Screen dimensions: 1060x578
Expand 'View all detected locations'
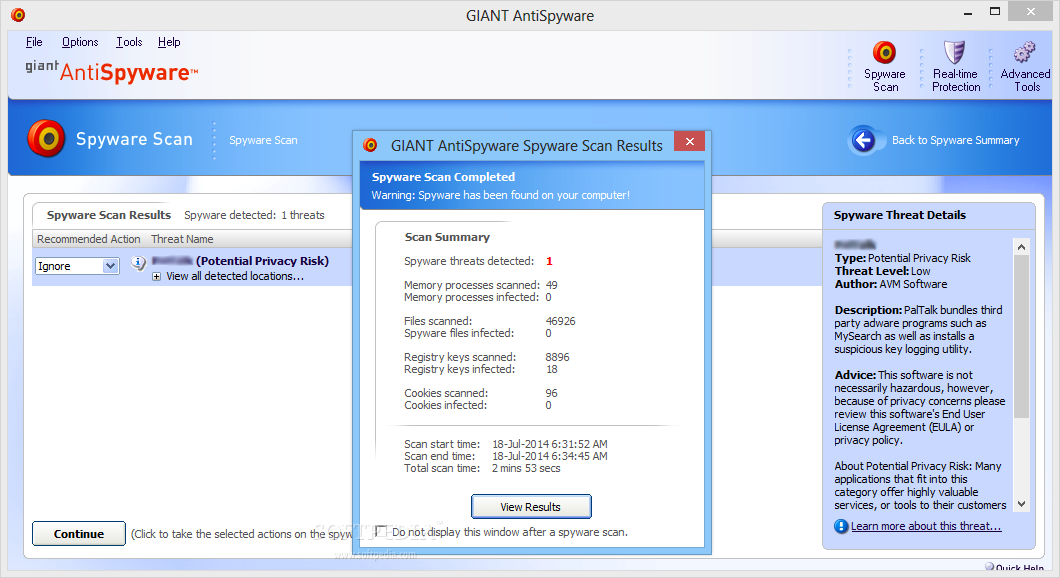click(156, 276)
